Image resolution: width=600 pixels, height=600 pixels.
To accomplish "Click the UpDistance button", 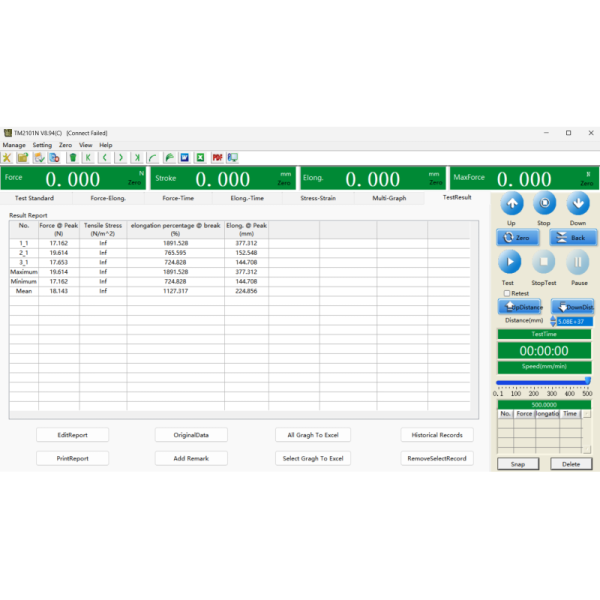I will pos(520,307).
